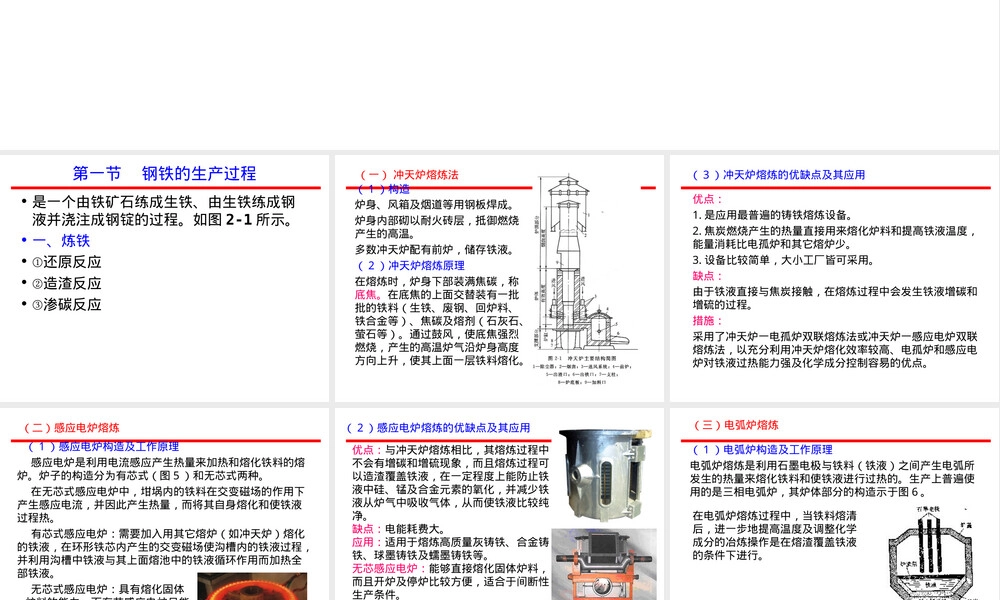Click the orange furnace equipment photo

tap(605, 564)
